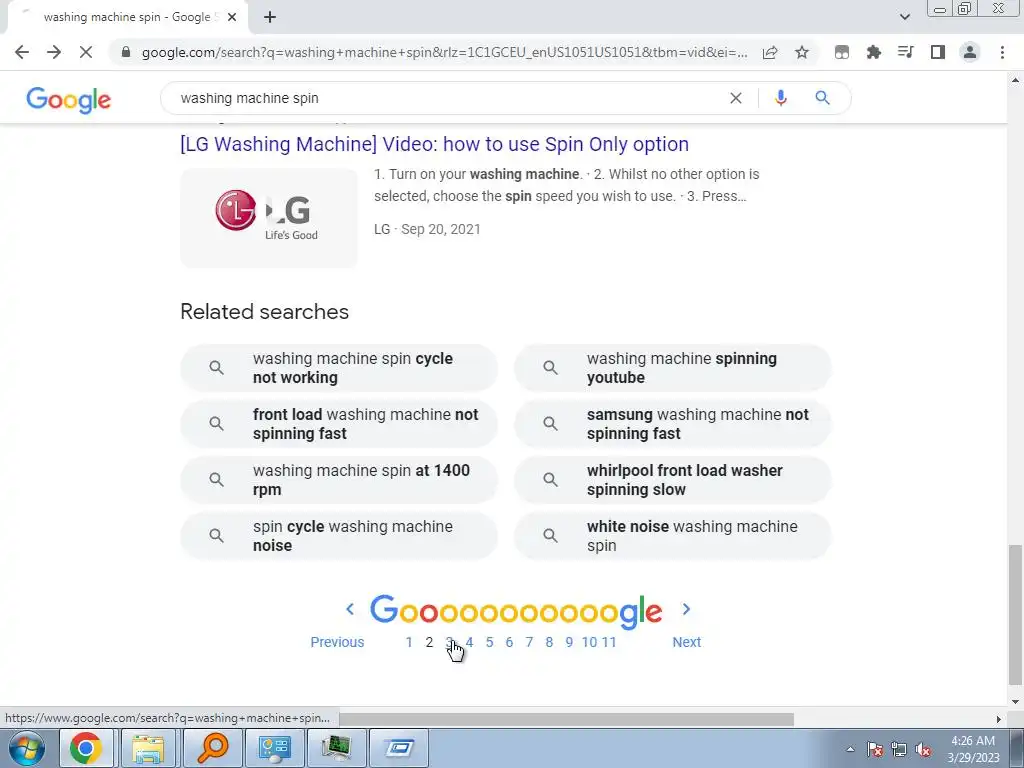The width and height of the screenshot is (1024, 768).
Task: Search front load washing machine not spinning fast
Action: coord(339,424)
